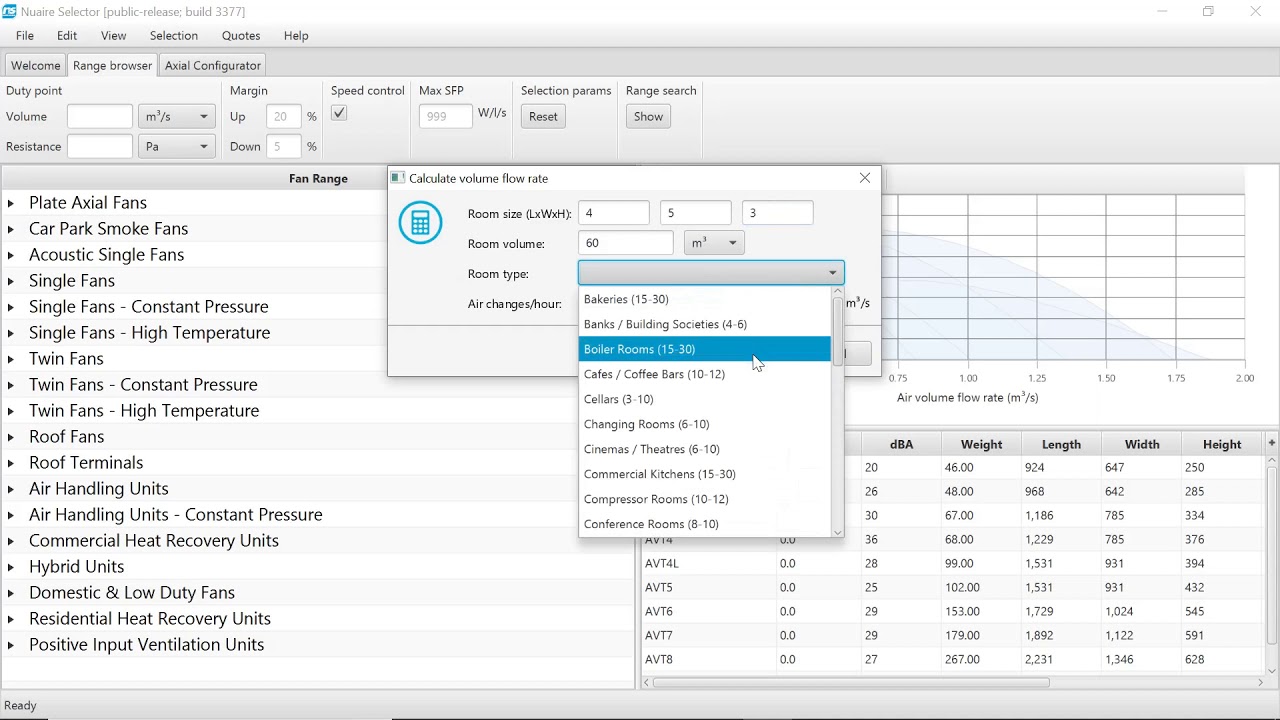Select Cafes / Coffee Bars (10-12)
This screenshot has width=1280, height=720.
(705, 374)
